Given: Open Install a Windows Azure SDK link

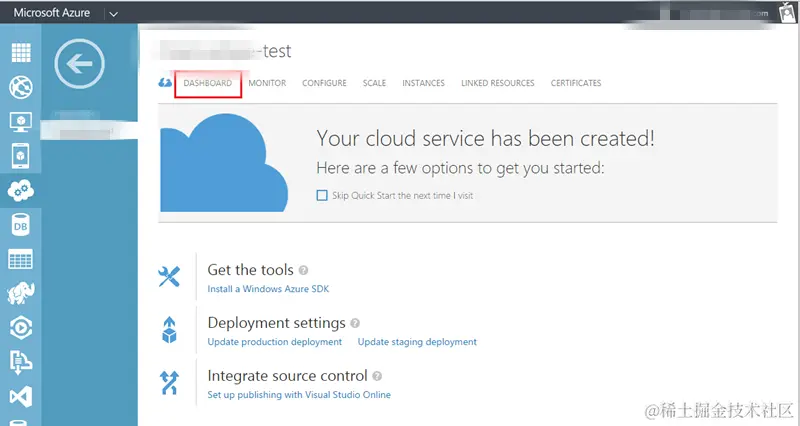Looking at the screenshot, I should click(268, 289).
